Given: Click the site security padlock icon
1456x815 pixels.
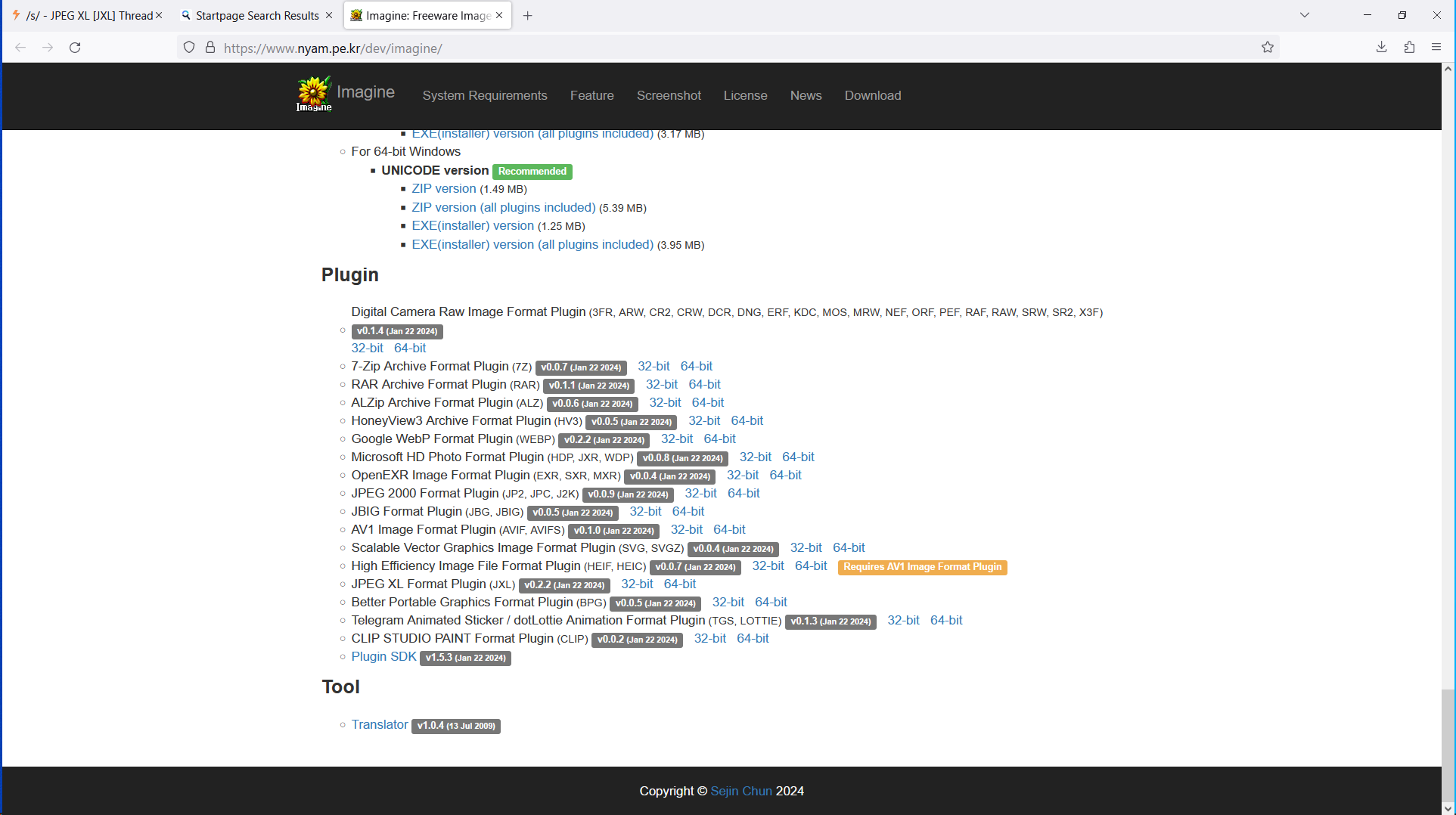Looking at the screenshot, I should pos(210,48).
